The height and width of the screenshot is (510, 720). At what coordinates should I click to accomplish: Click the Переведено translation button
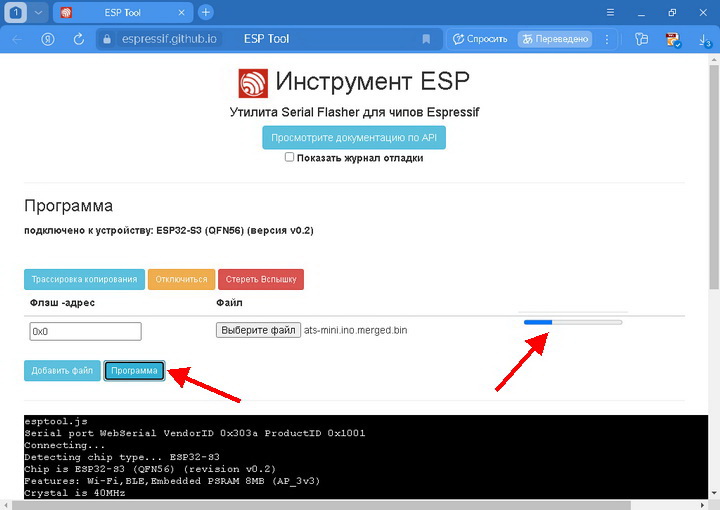[x=555, y=39]
